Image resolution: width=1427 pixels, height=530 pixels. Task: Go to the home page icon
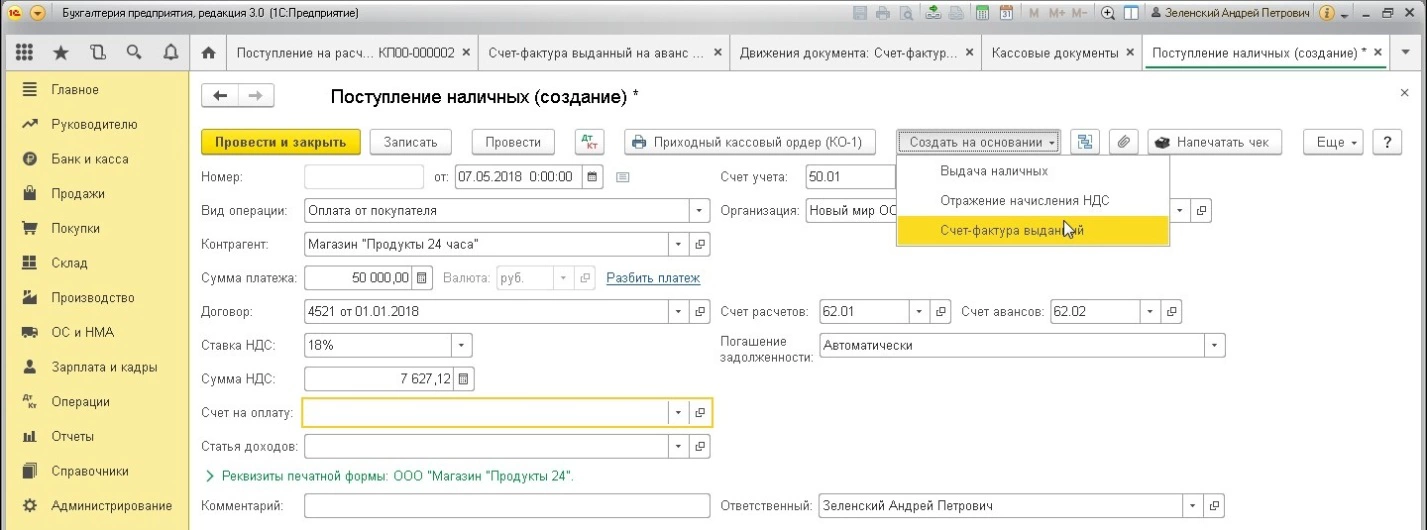tap(208, 52)
